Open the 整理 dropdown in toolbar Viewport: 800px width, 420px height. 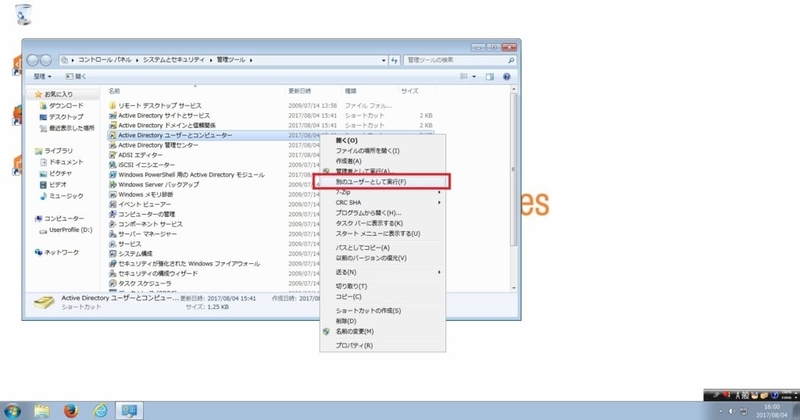point(42,77)
